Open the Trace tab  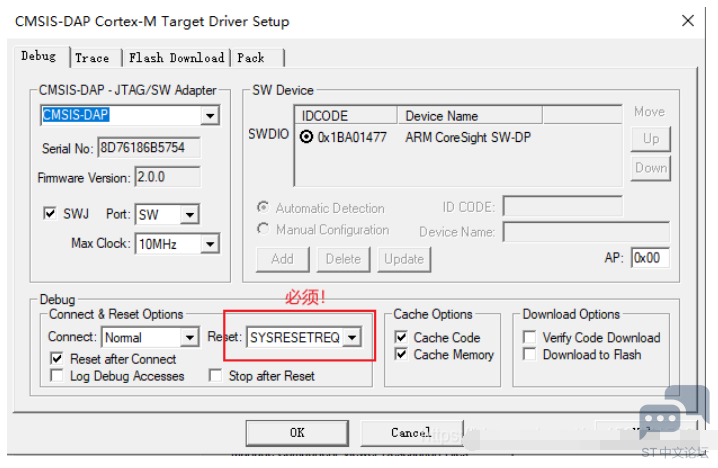92,58
